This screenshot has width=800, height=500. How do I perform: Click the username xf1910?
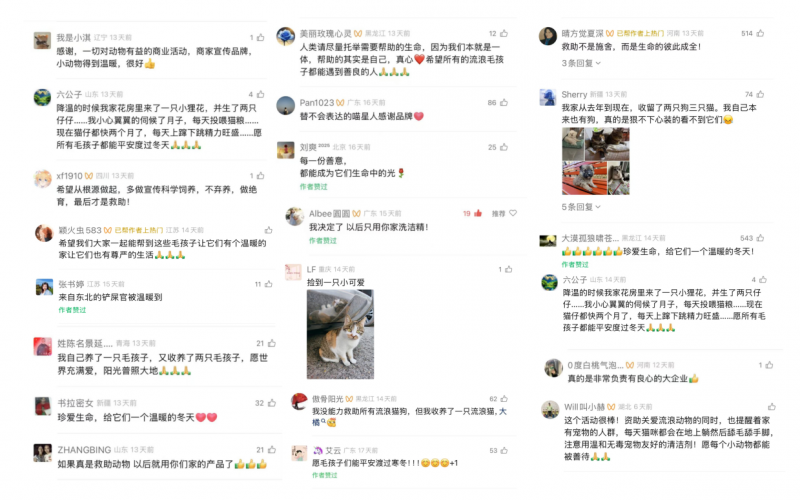coord(69,176)
